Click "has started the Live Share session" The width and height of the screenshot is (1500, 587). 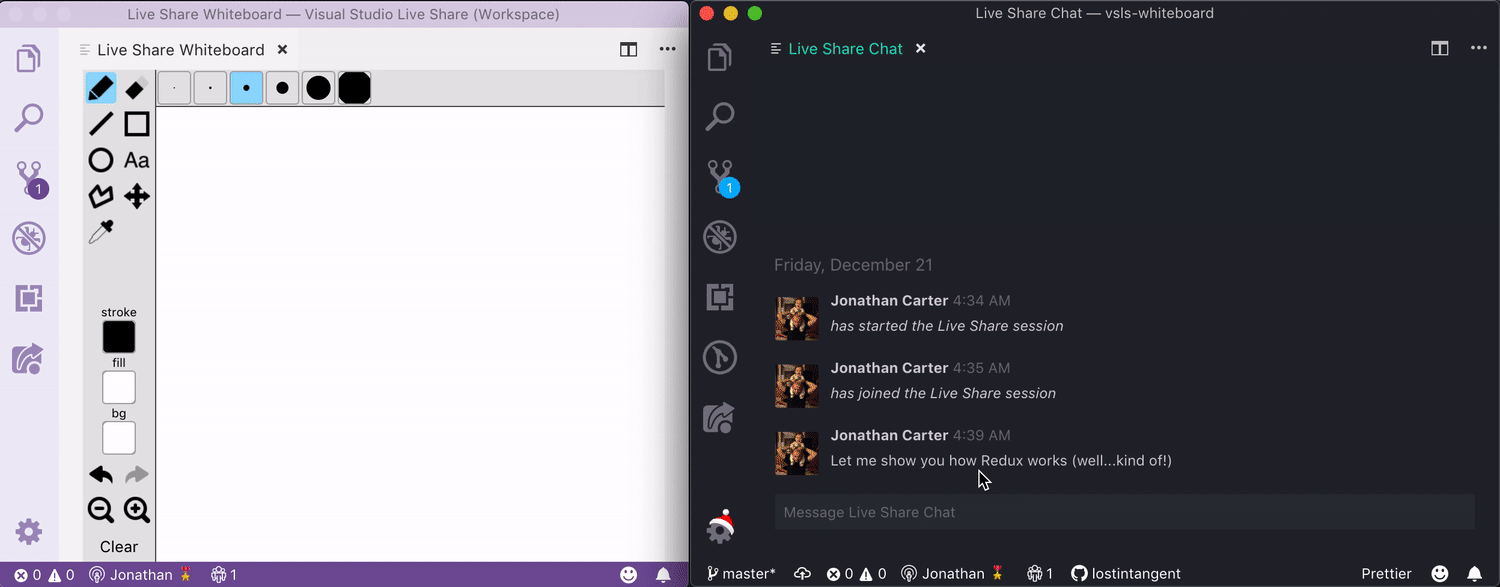click(x=947, y=326)
